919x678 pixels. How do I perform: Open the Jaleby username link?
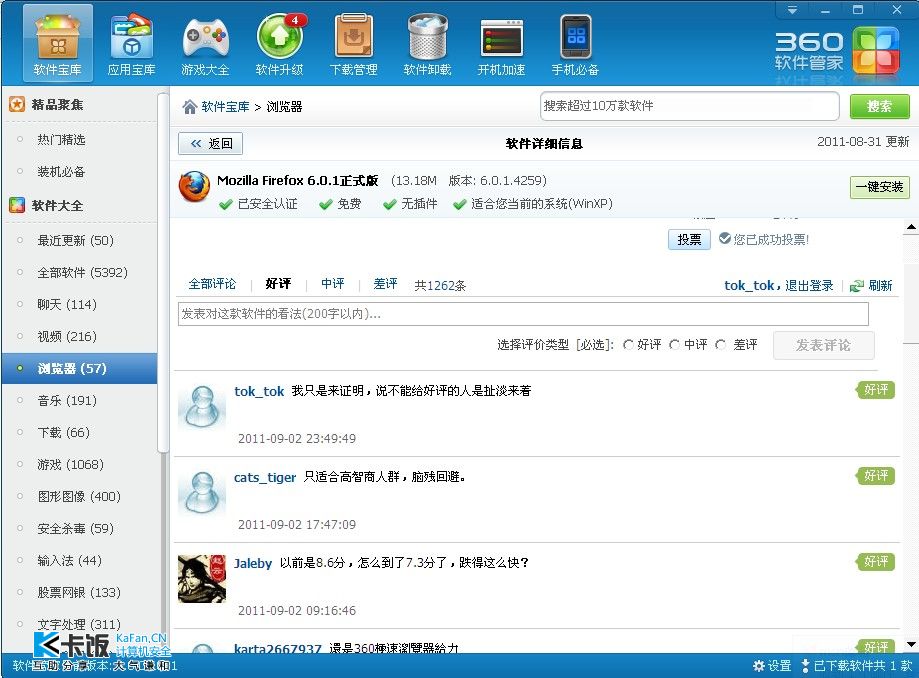click(253, 564)
